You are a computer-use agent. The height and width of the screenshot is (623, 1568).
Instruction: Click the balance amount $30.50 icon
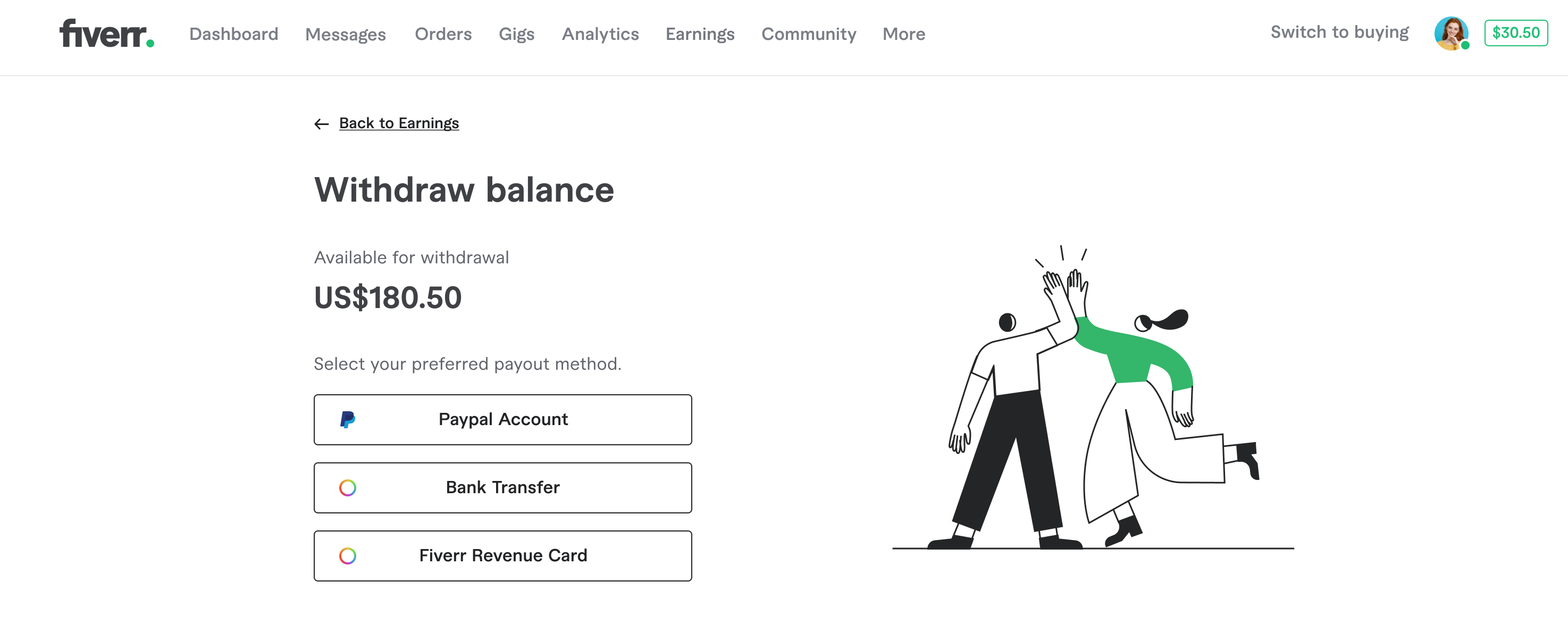click(x=1515, y=33)
